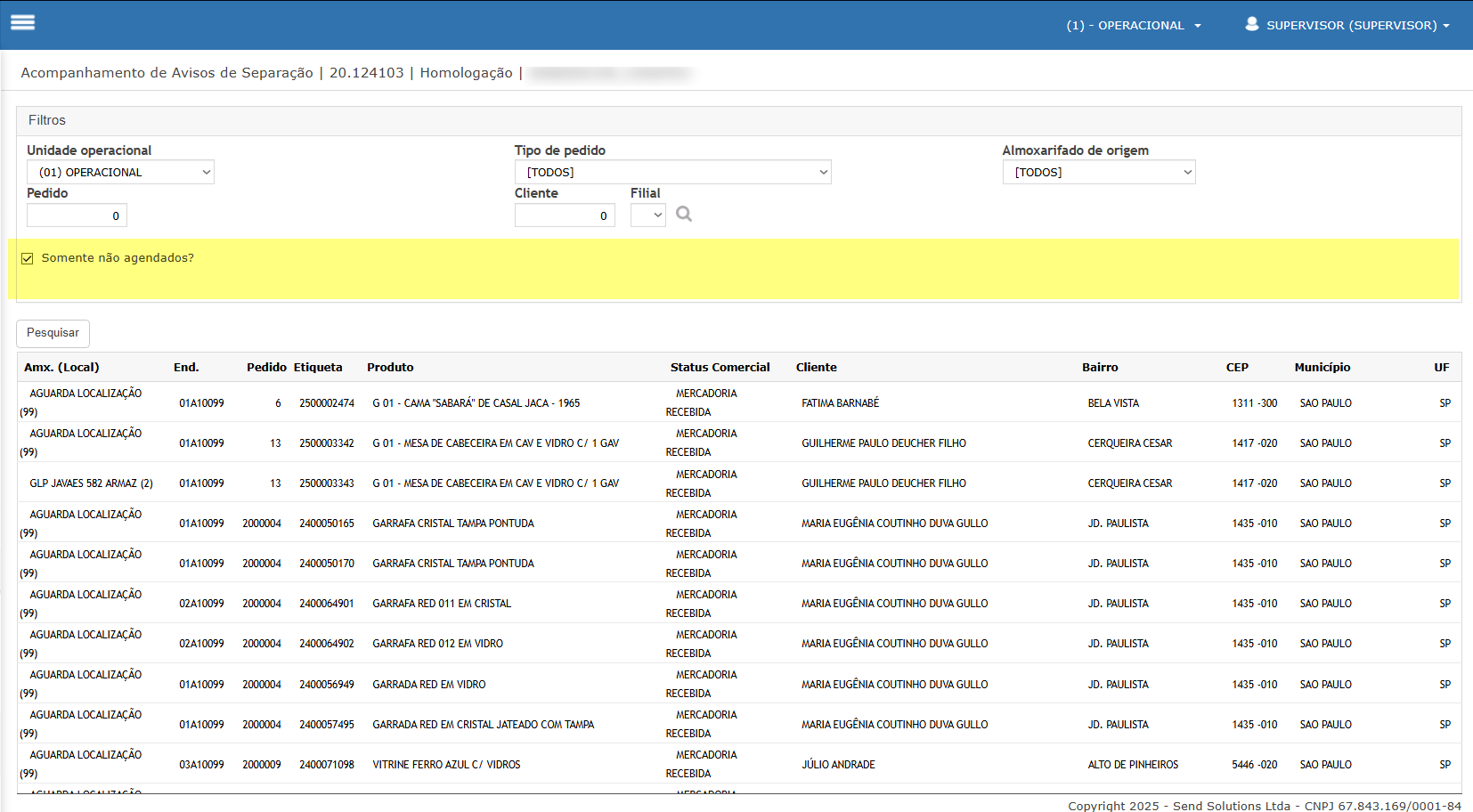The width and height of the screenshot is (1473, 812).
Task: Select the row for etiqueta 2500002474
Action: tap(326, 403)
